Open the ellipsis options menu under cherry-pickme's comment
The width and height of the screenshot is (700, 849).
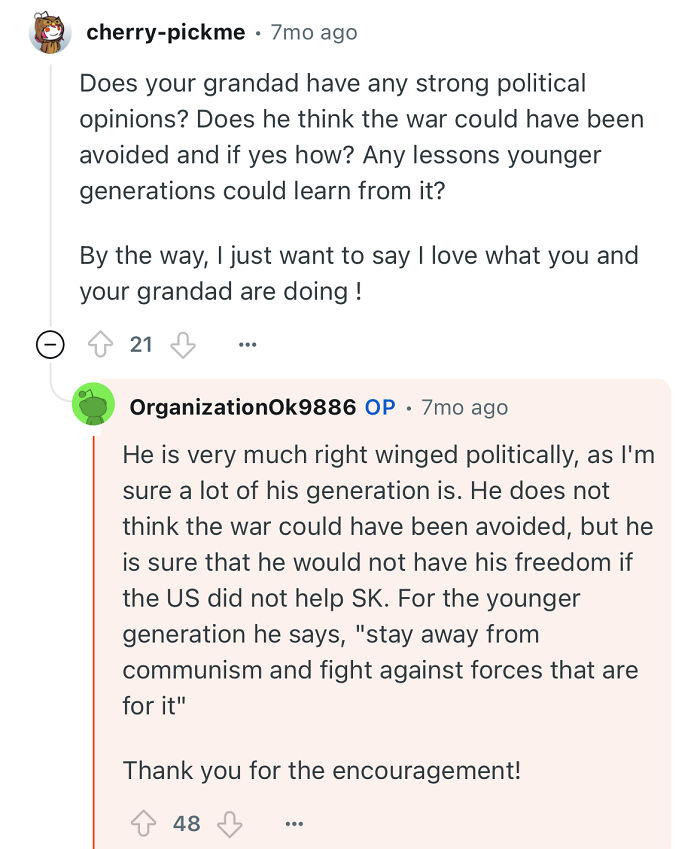tap(247, 344)
